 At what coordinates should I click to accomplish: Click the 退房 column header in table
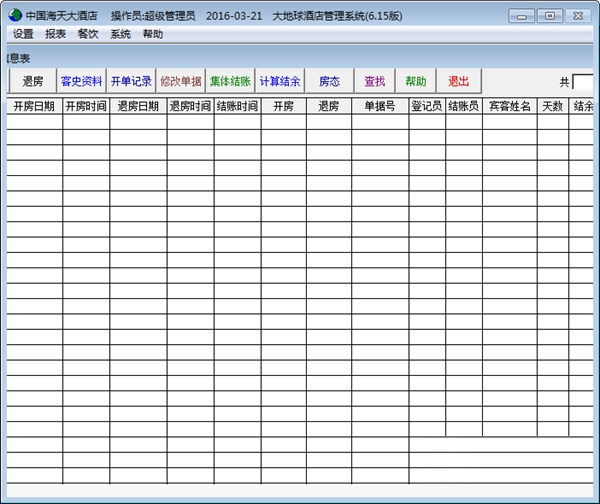329,106
